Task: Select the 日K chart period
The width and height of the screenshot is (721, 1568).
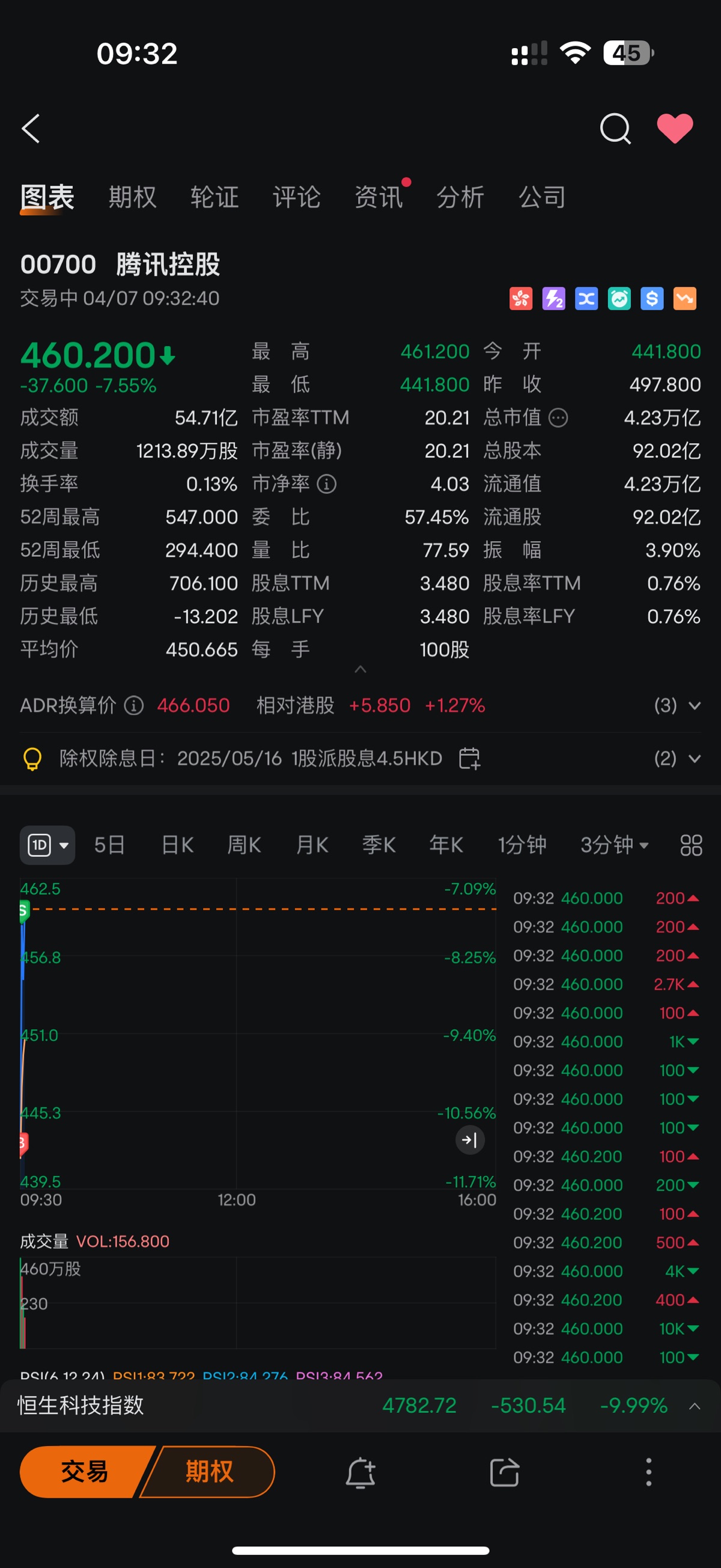Action: pos(177,845)
